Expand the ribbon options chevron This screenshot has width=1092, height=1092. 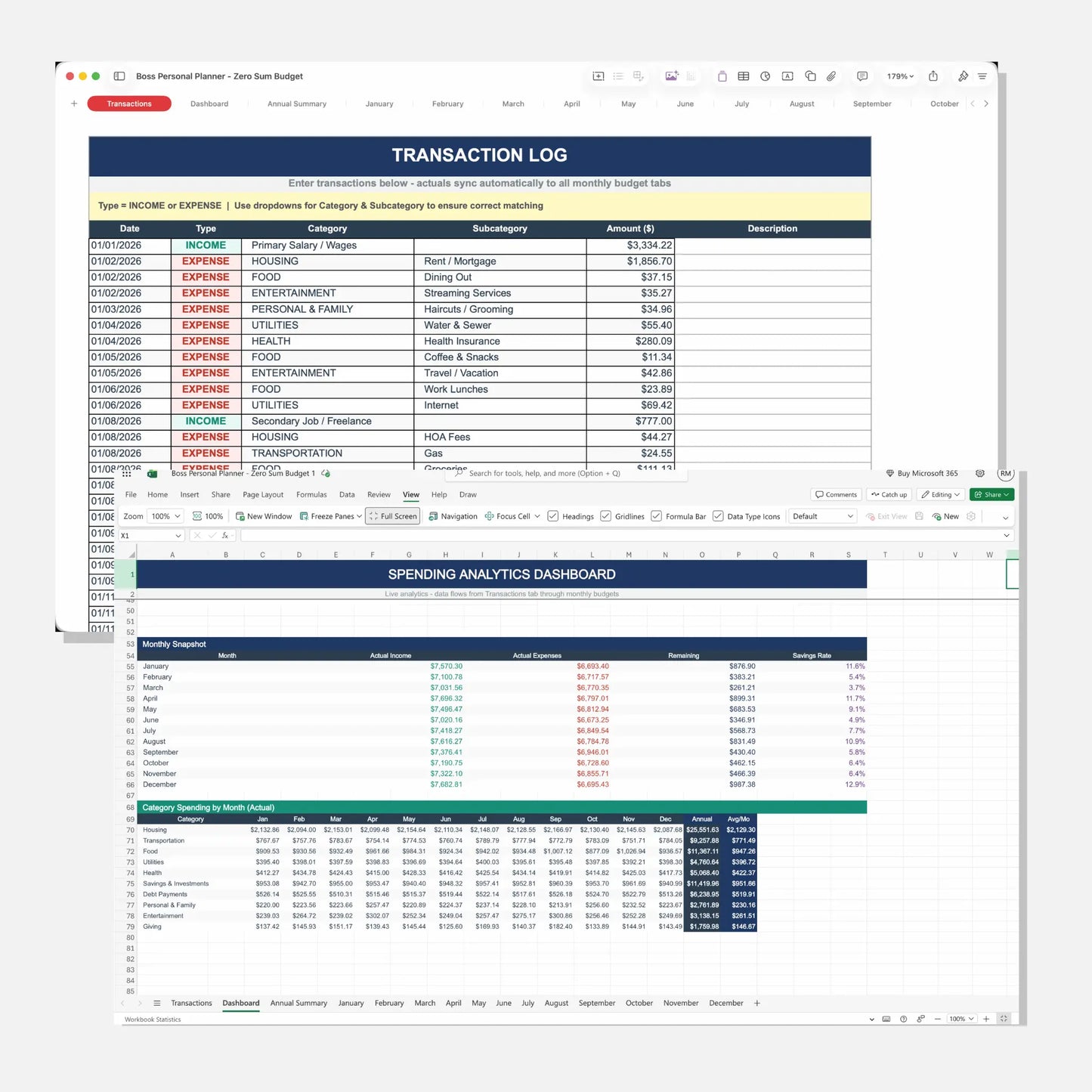tap(1005, 518)
